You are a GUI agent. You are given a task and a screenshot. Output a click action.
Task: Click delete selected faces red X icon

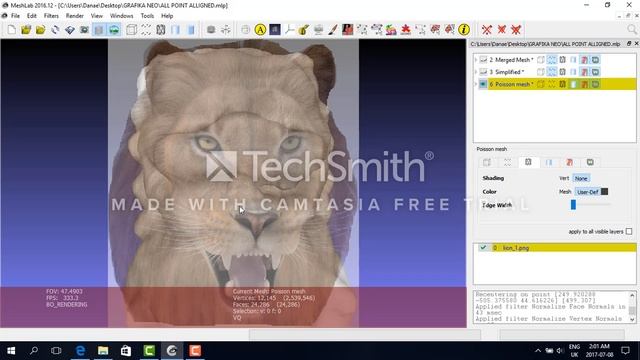tap(502, 30)
